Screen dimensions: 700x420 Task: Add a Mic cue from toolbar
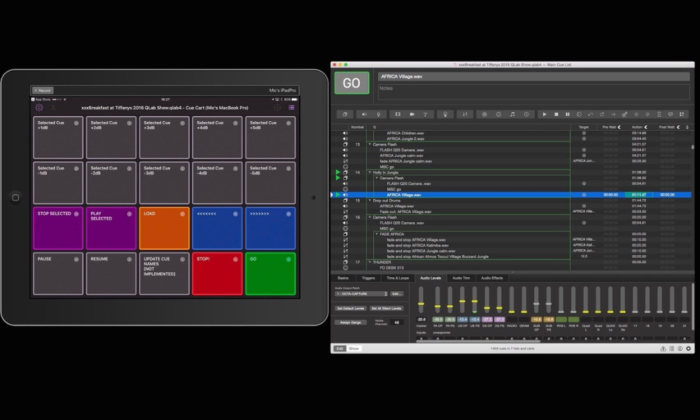pos(379,114)
